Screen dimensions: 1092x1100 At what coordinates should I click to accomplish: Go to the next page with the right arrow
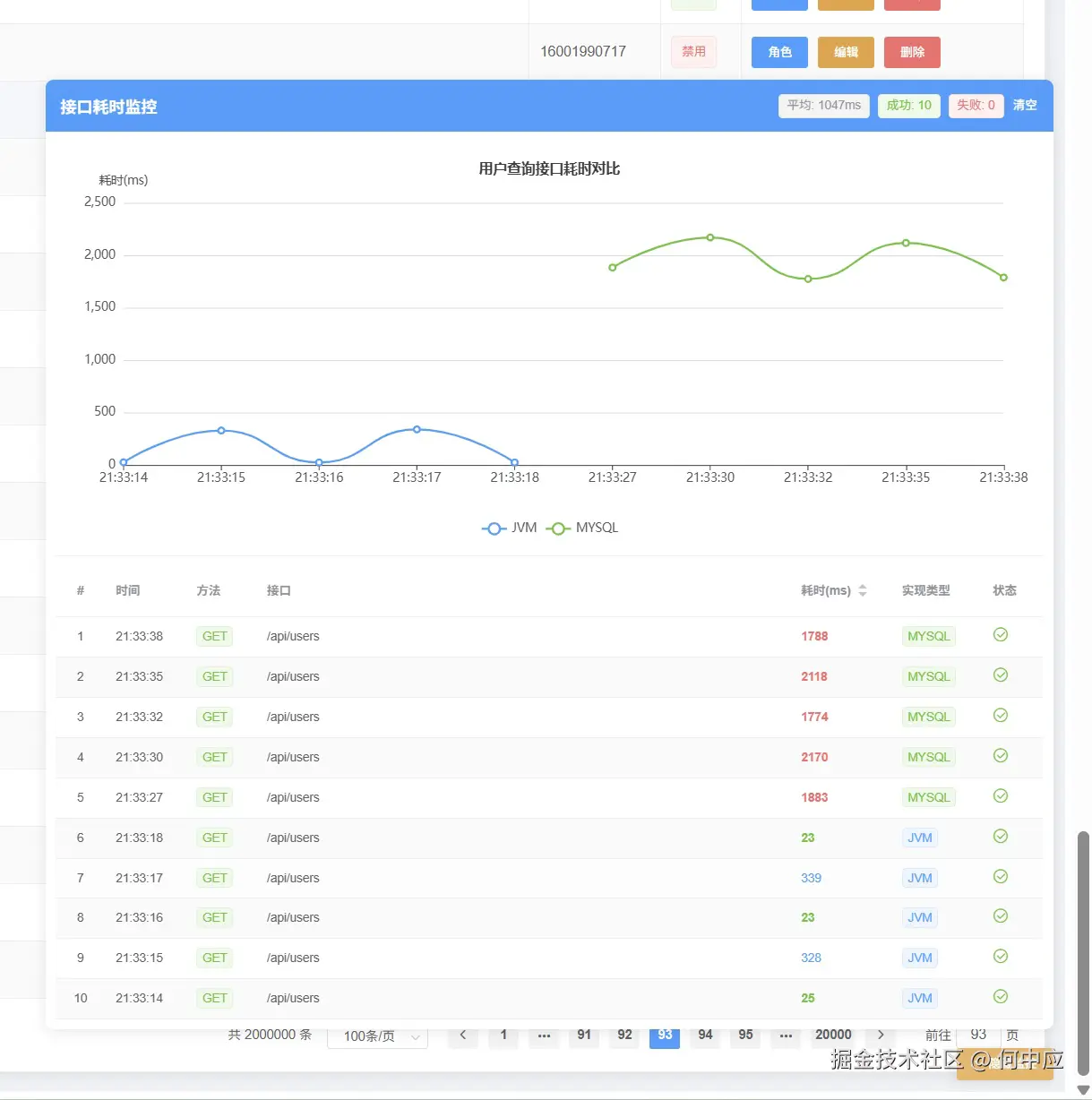[x=881, y=1036]
